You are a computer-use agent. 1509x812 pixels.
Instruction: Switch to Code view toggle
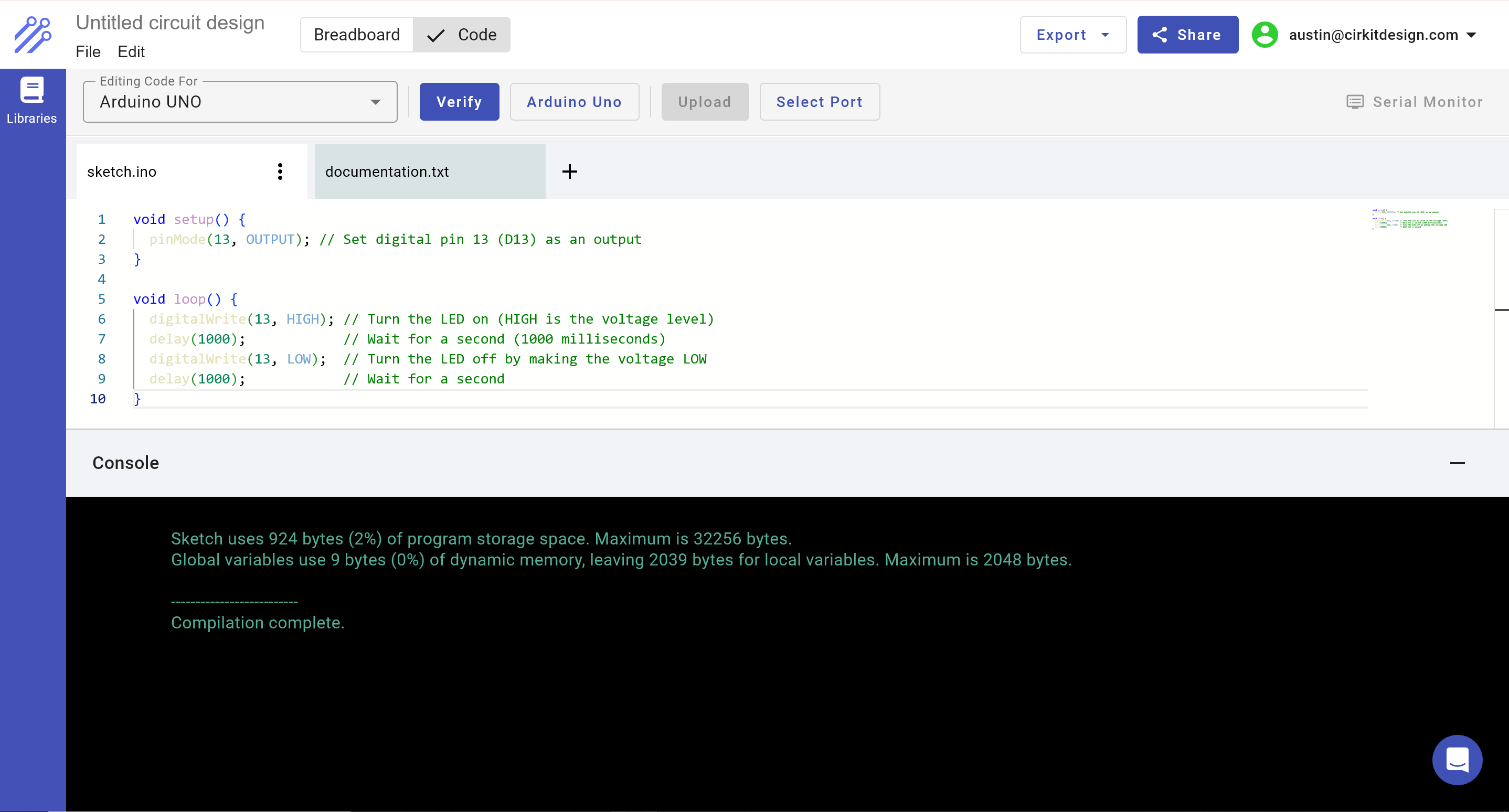(462, 35)
